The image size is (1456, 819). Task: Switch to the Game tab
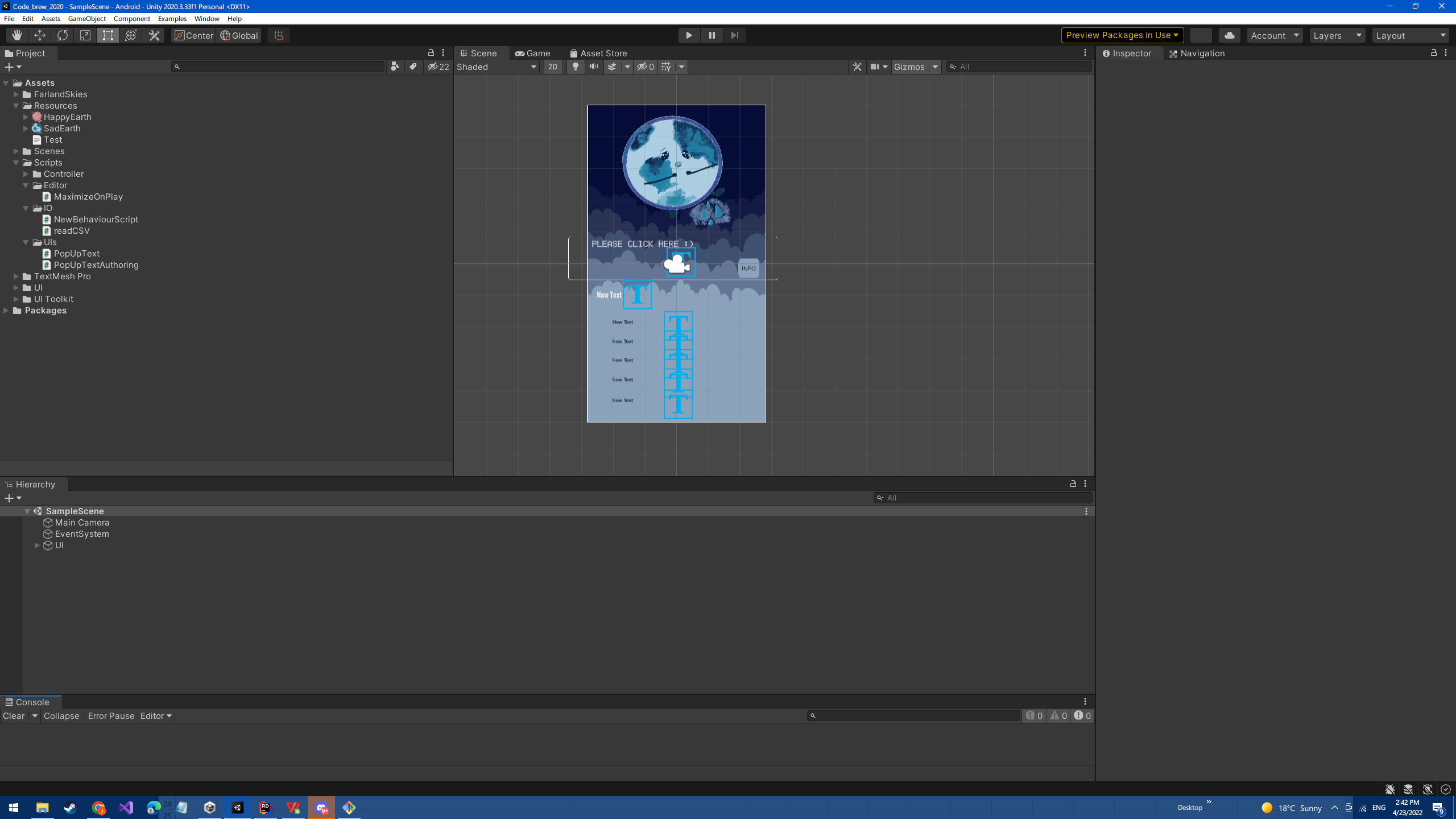point(532,53)
